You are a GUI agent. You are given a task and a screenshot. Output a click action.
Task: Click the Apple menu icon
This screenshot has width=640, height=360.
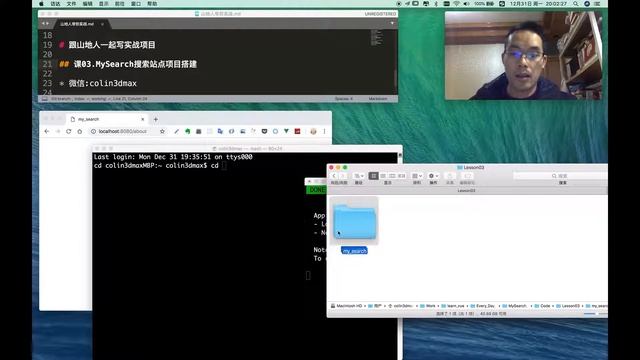[41, 4]
